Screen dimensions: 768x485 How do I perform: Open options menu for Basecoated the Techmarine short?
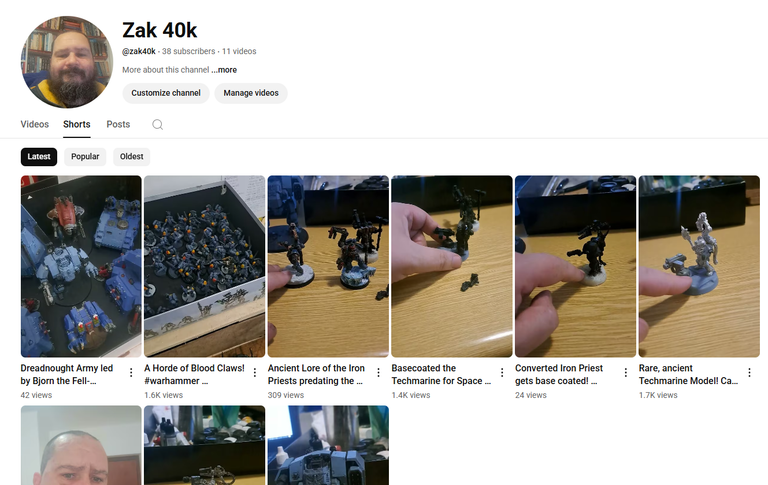[502, 373]
